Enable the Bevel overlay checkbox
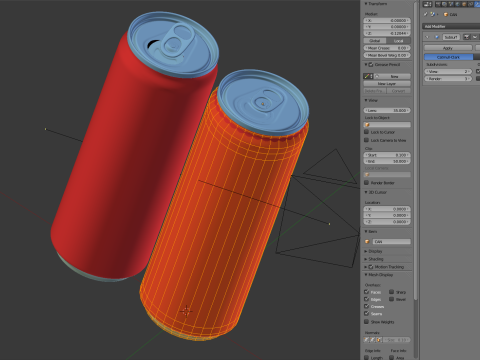Viewport: 480px width, 360px height. point(392,299)
